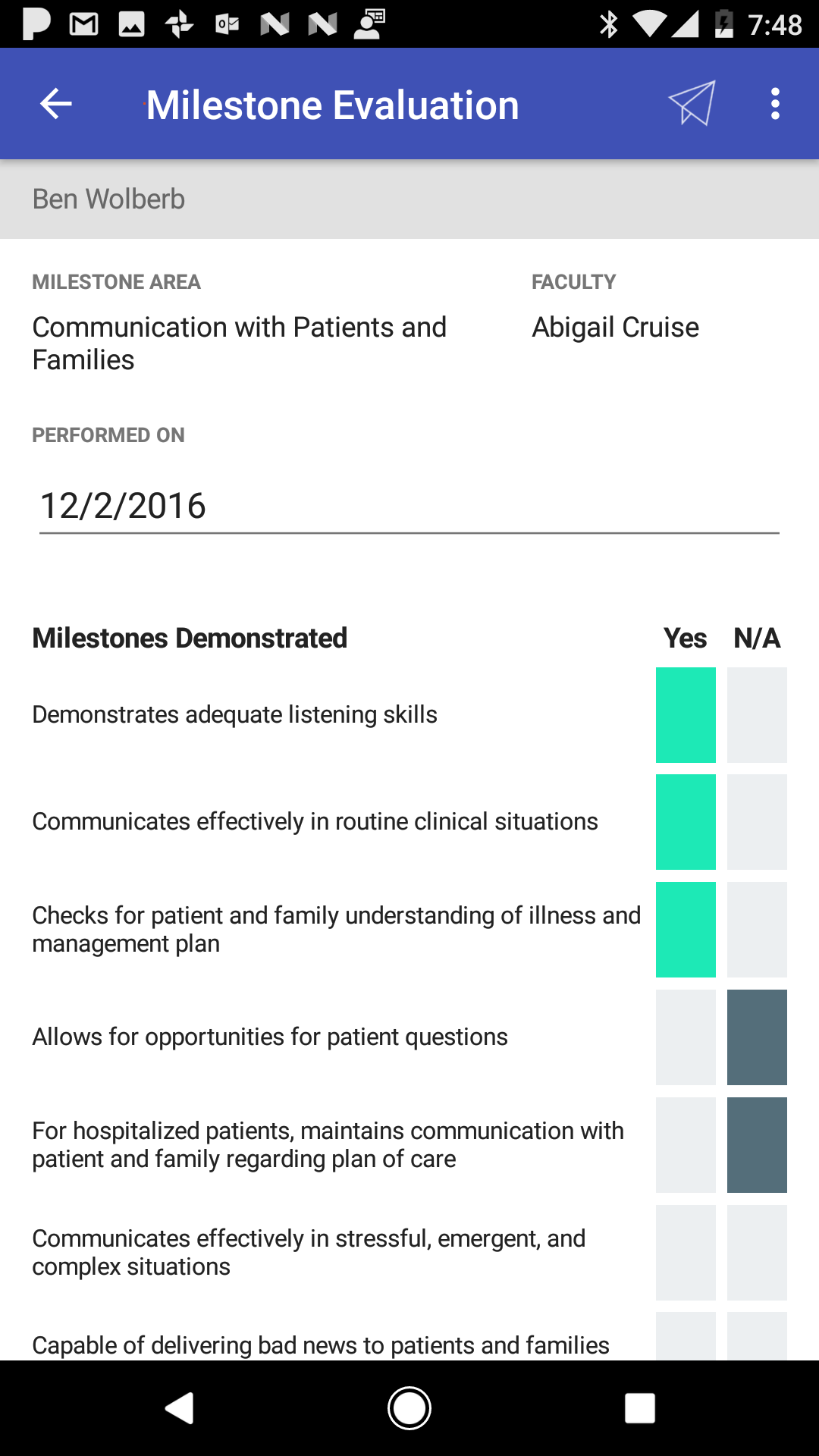Tap the Ben Wolberb name bar
This screenshot has height=1456, width=819.
(x=409, y=199)
